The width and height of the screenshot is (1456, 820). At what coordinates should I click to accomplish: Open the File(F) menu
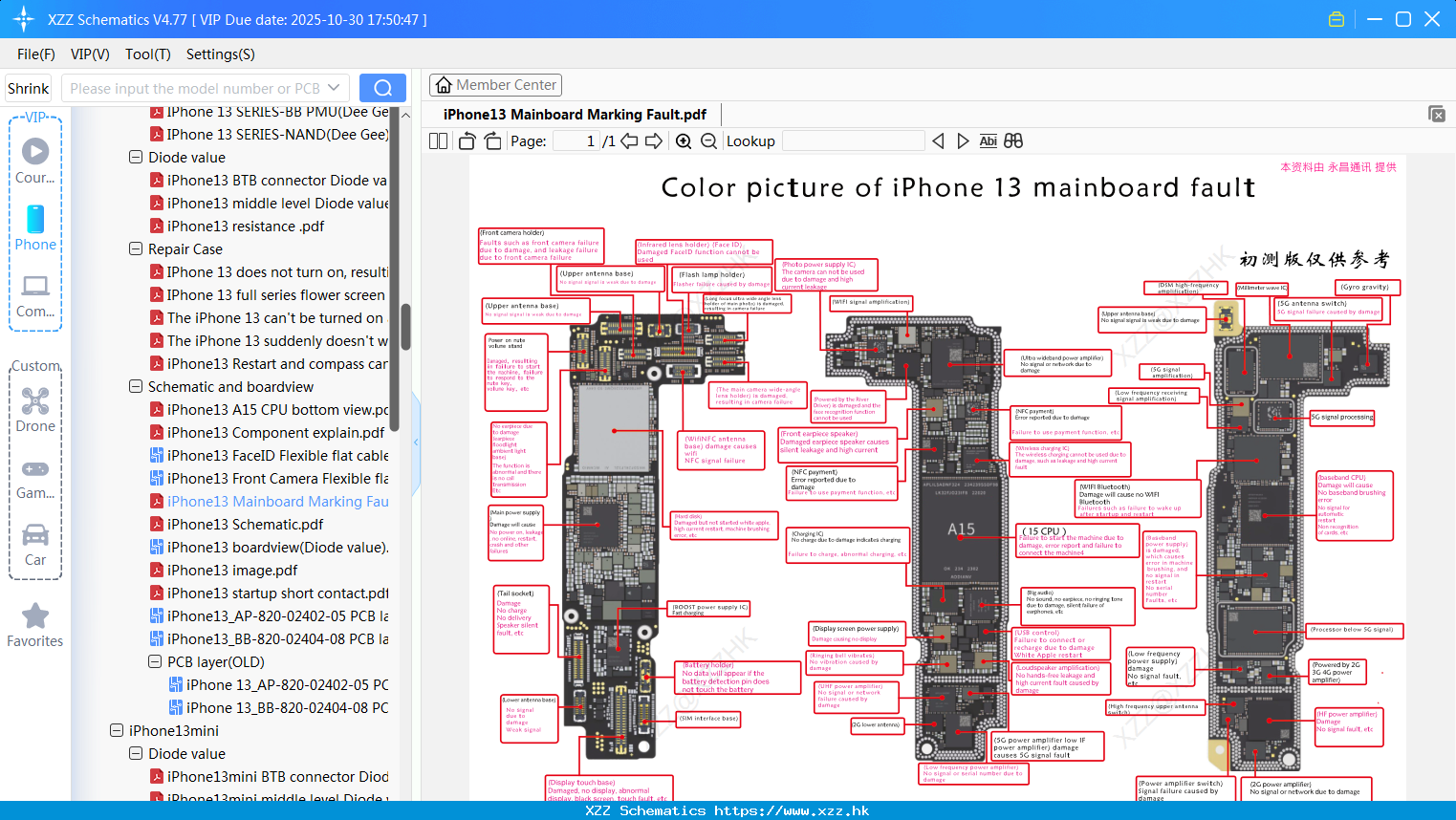(x=36, y=54)
